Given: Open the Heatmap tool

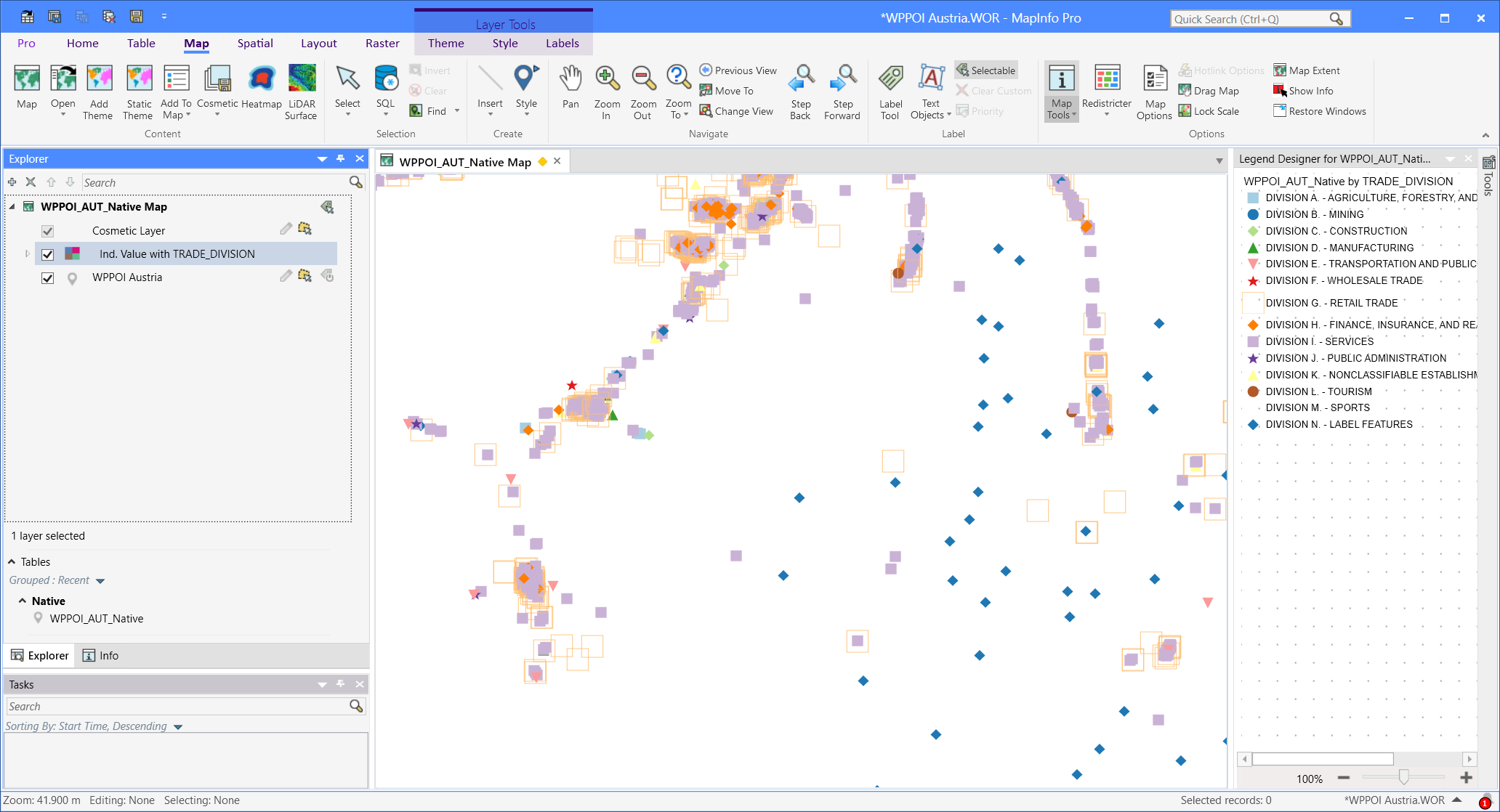Looking at the screenshot, I should [x=262, y=86].
